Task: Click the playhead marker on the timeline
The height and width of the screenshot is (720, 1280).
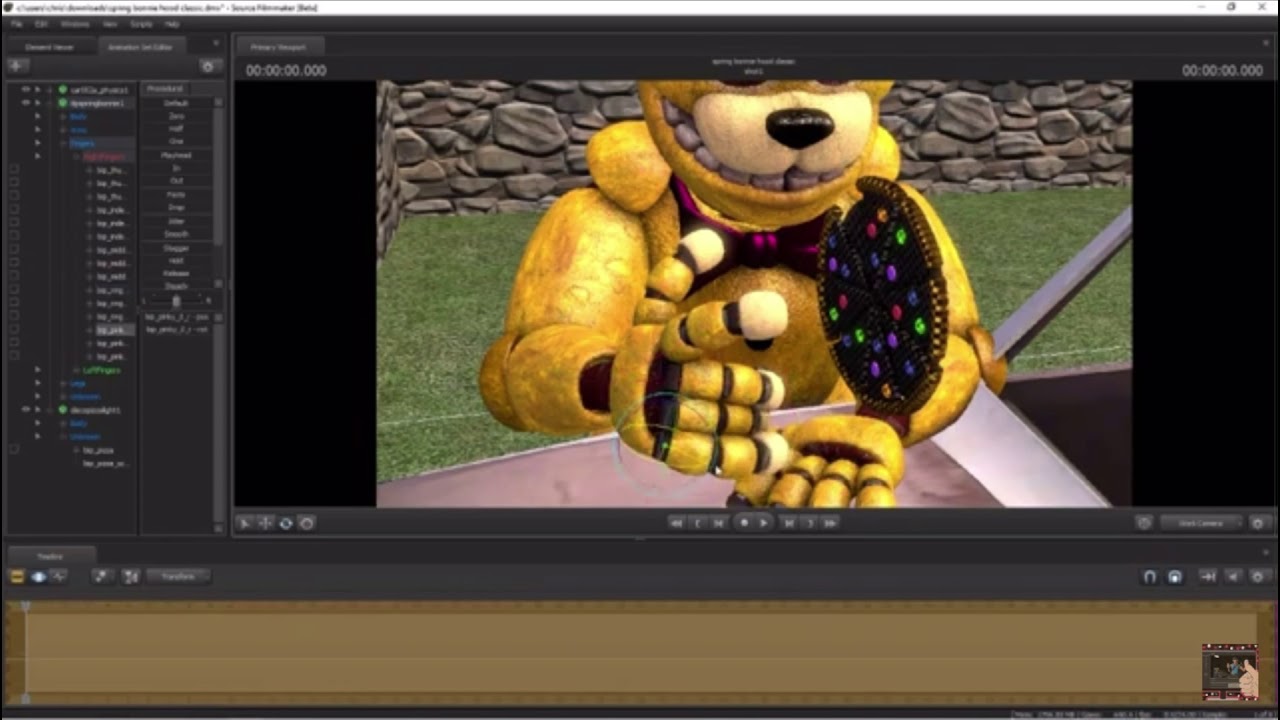Action: [x=26, y=606]
